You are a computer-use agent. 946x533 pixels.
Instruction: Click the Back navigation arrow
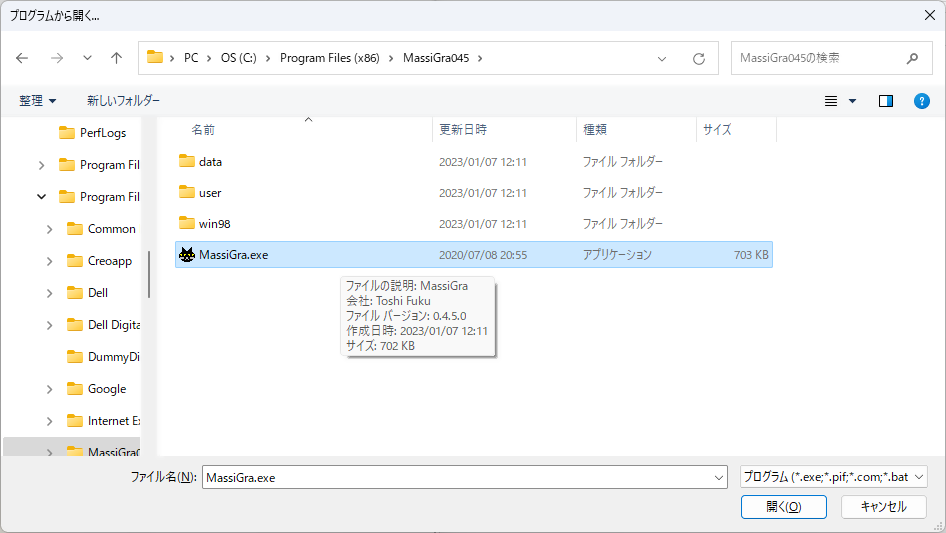22,58
